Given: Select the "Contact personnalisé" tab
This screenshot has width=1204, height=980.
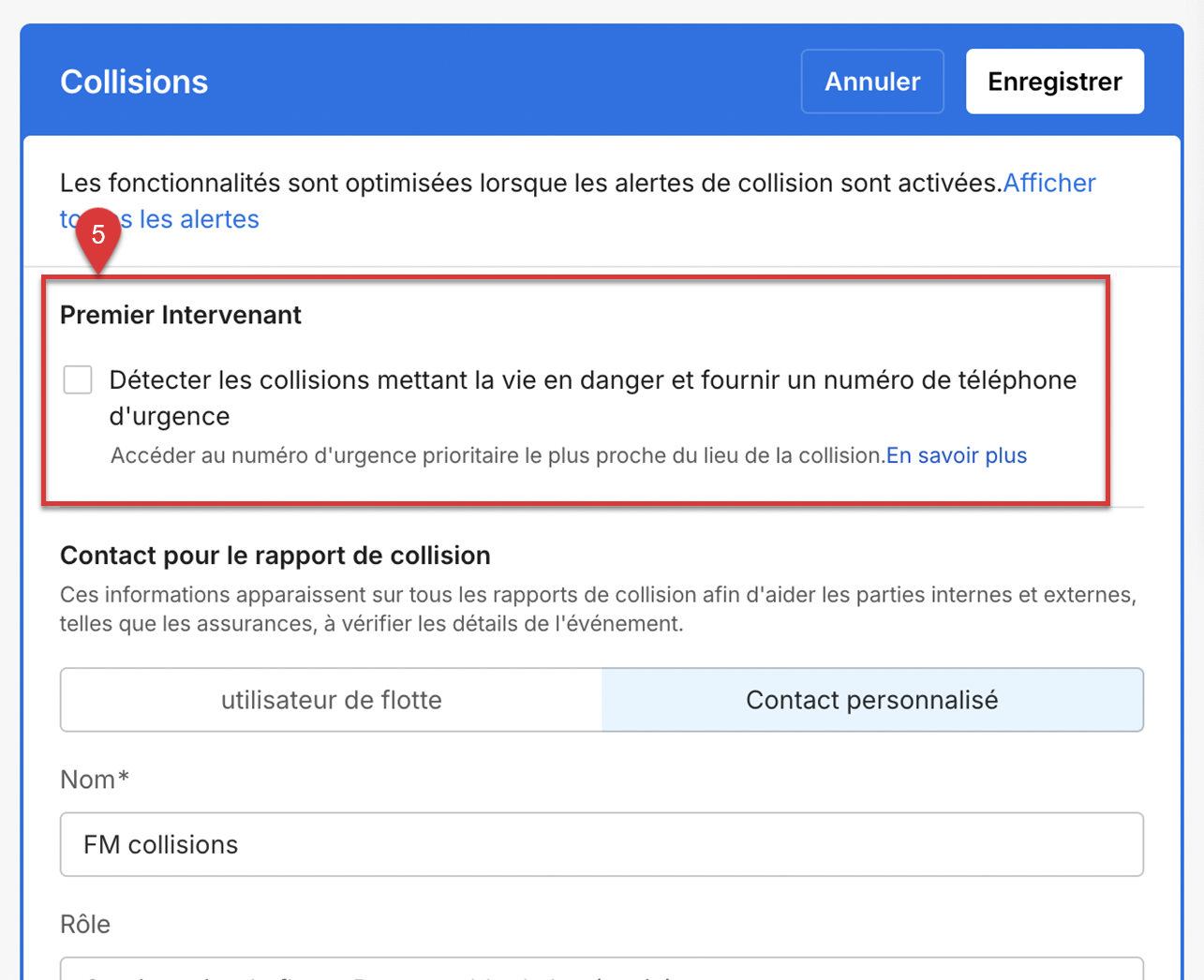Looking at the screenshot, I should coord(871,700).
